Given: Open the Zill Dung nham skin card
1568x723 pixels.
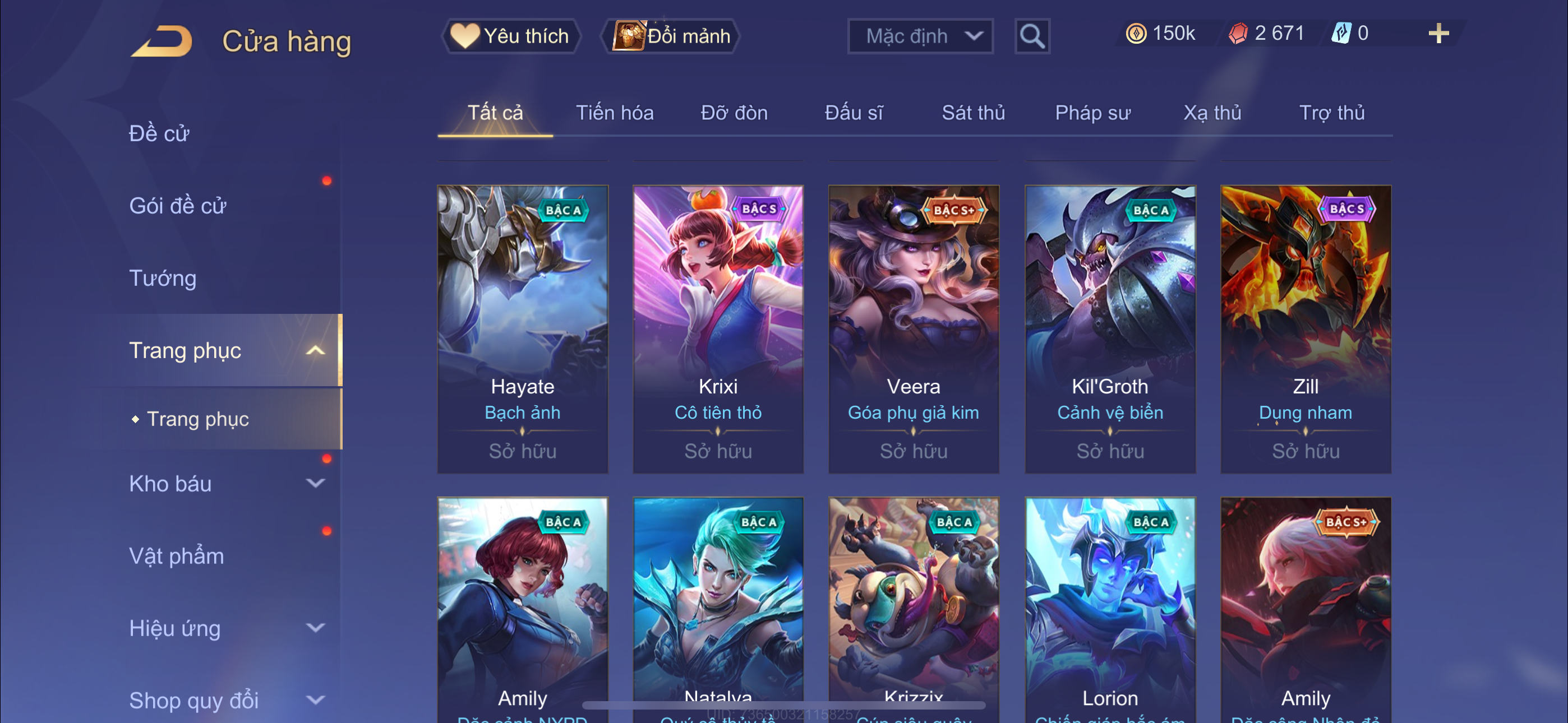Looking at the screenshot, I should tap(1305, 329).
